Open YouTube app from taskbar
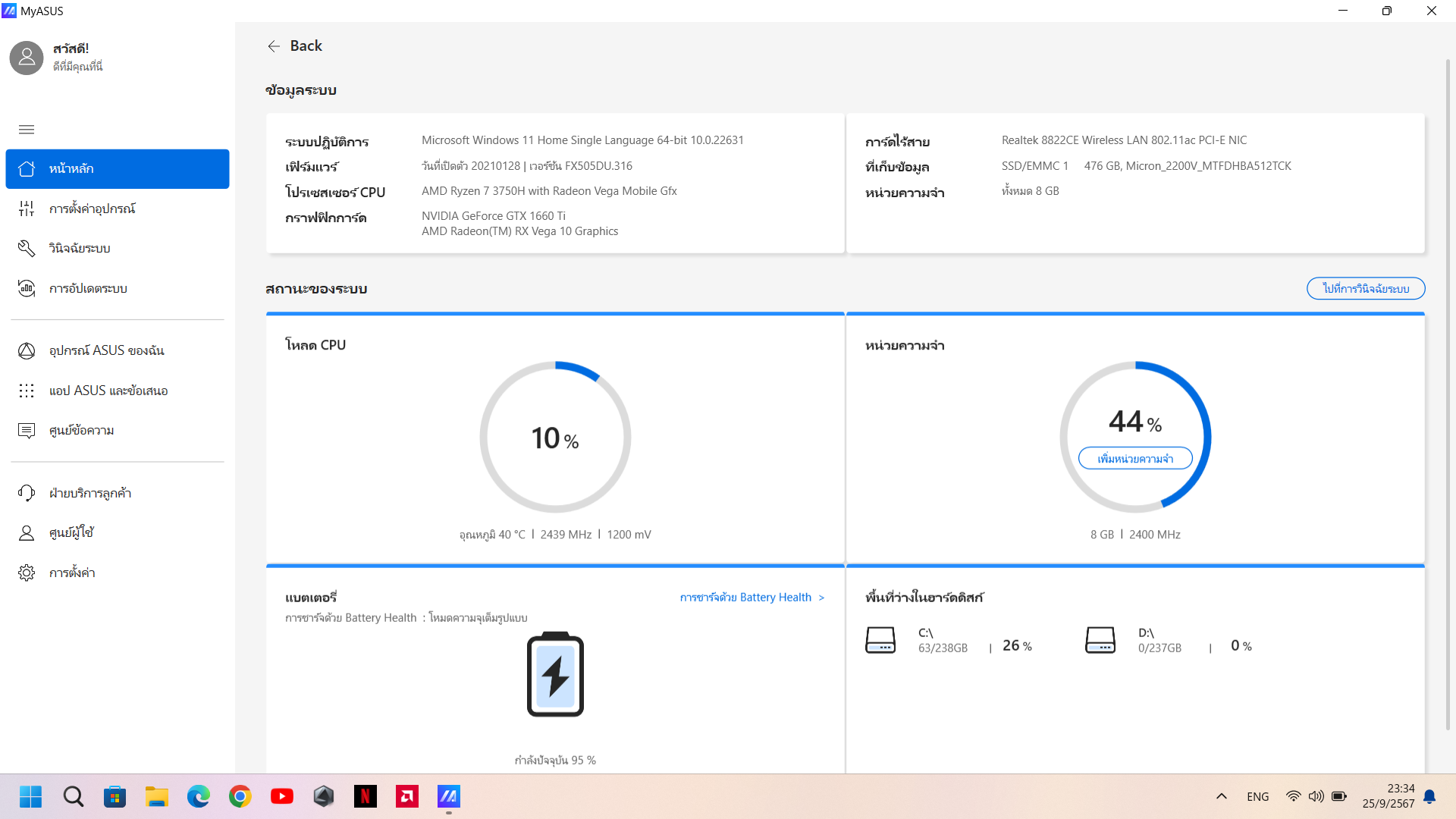Image resolution: width=1456 pixels, height=819 pixels. (282, 796)
